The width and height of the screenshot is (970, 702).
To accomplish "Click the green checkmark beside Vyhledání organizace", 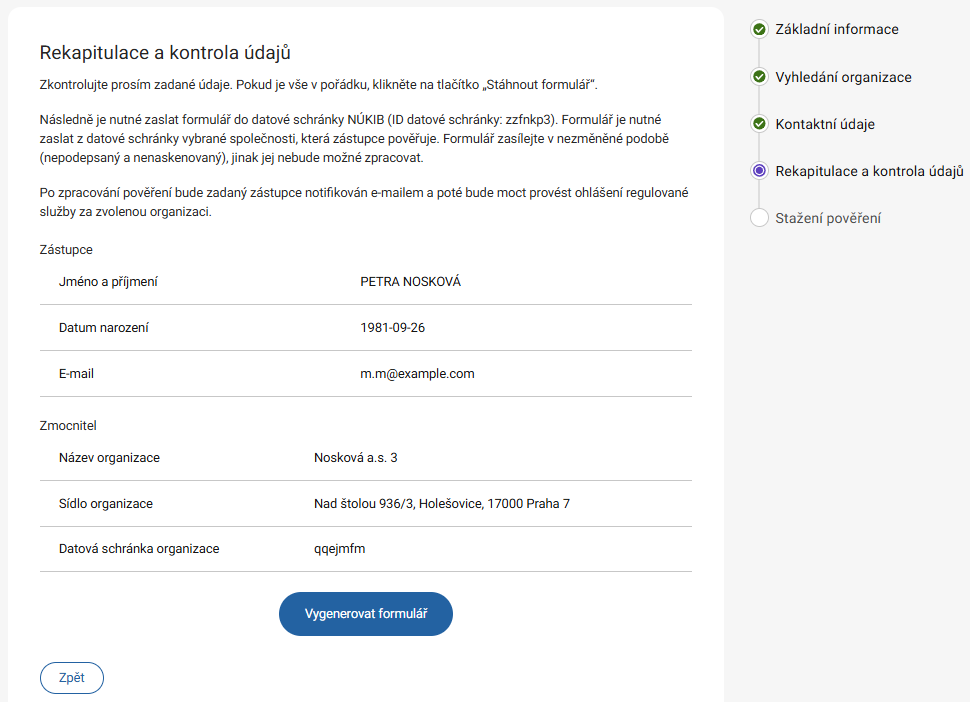I will (759, 77).
